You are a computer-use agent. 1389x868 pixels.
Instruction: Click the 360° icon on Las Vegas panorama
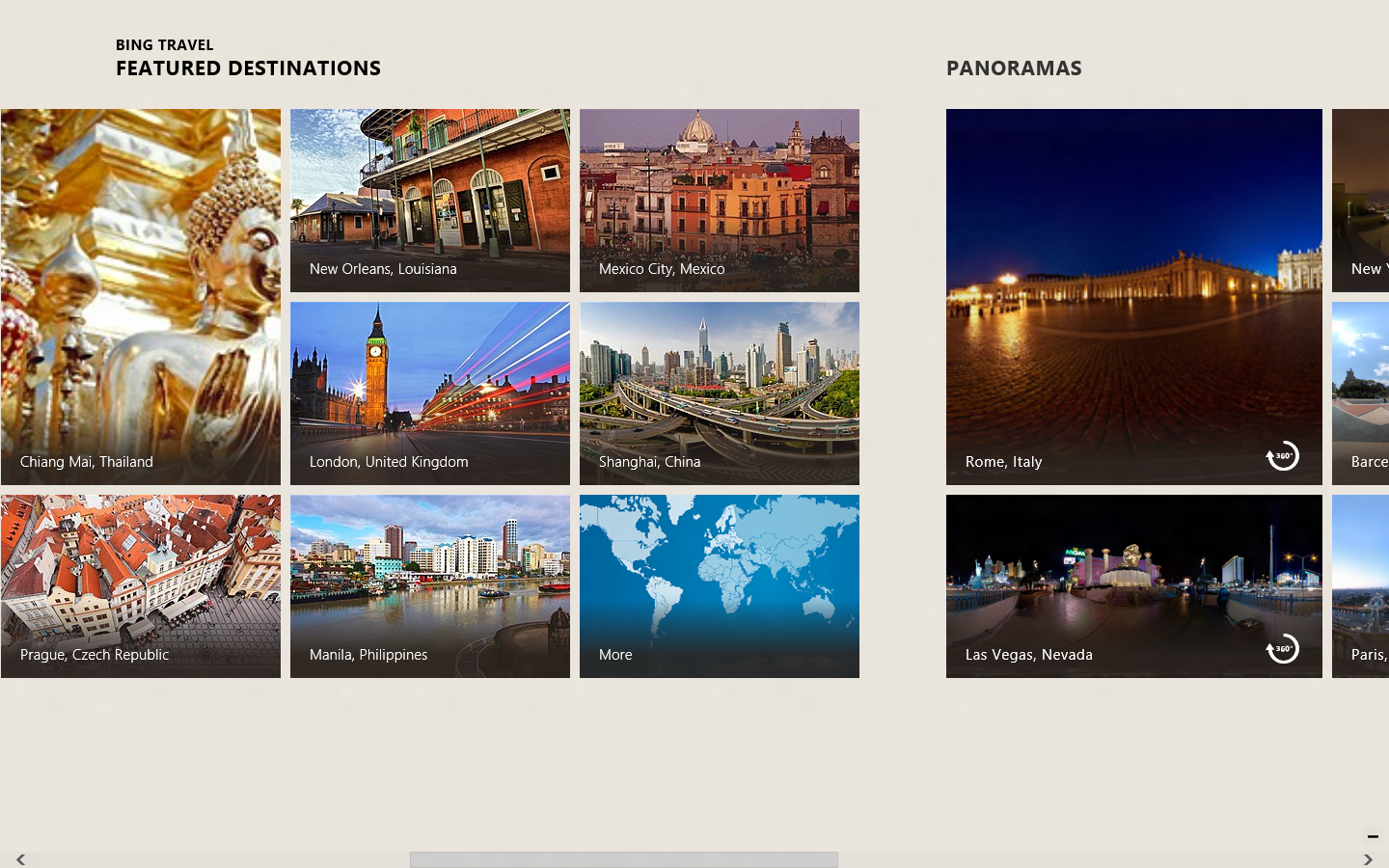coord(1282,649)
